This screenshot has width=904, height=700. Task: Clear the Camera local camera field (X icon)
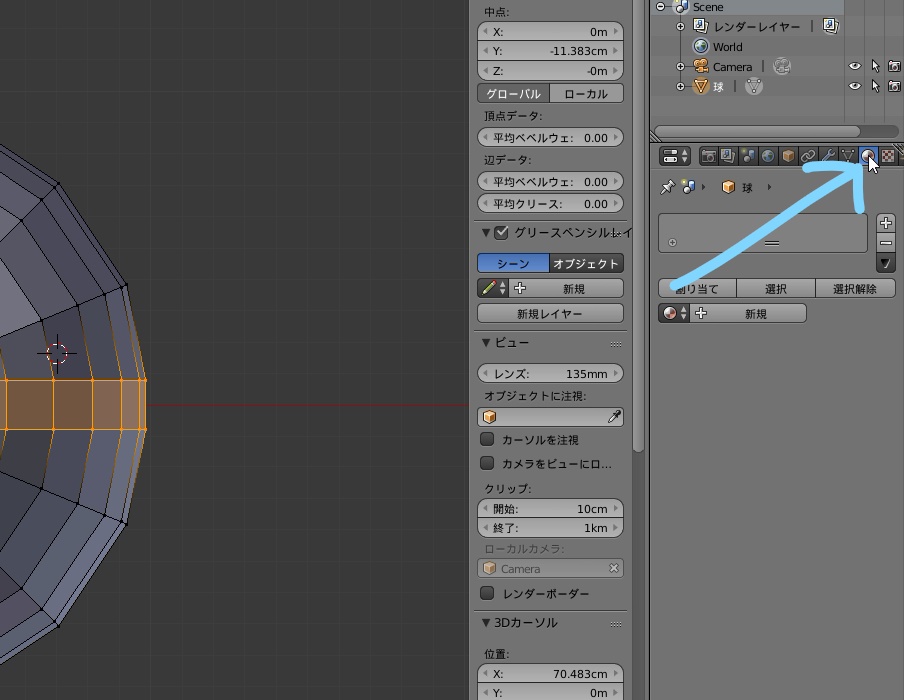(613, 569)
